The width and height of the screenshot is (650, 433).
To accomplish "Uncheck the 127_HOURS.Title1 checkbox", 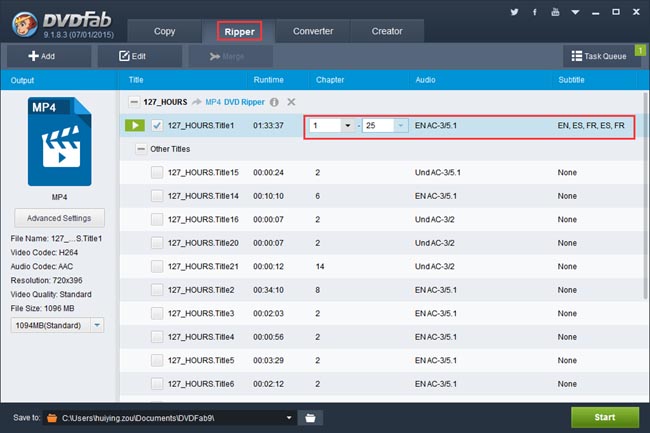I will click(x=157, y=125).
